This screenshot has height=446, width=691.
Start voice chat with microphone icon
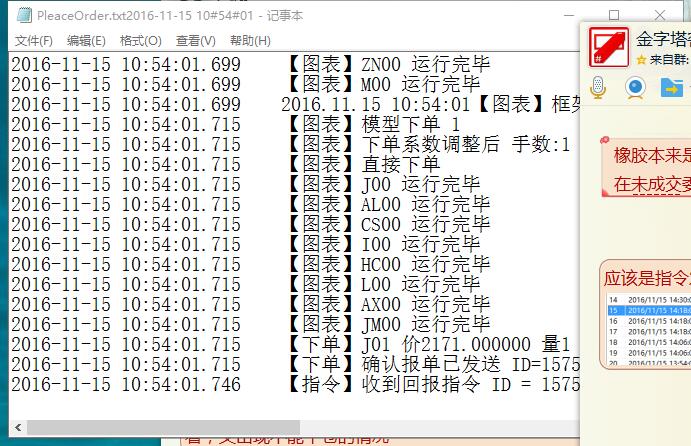(599, 88)
